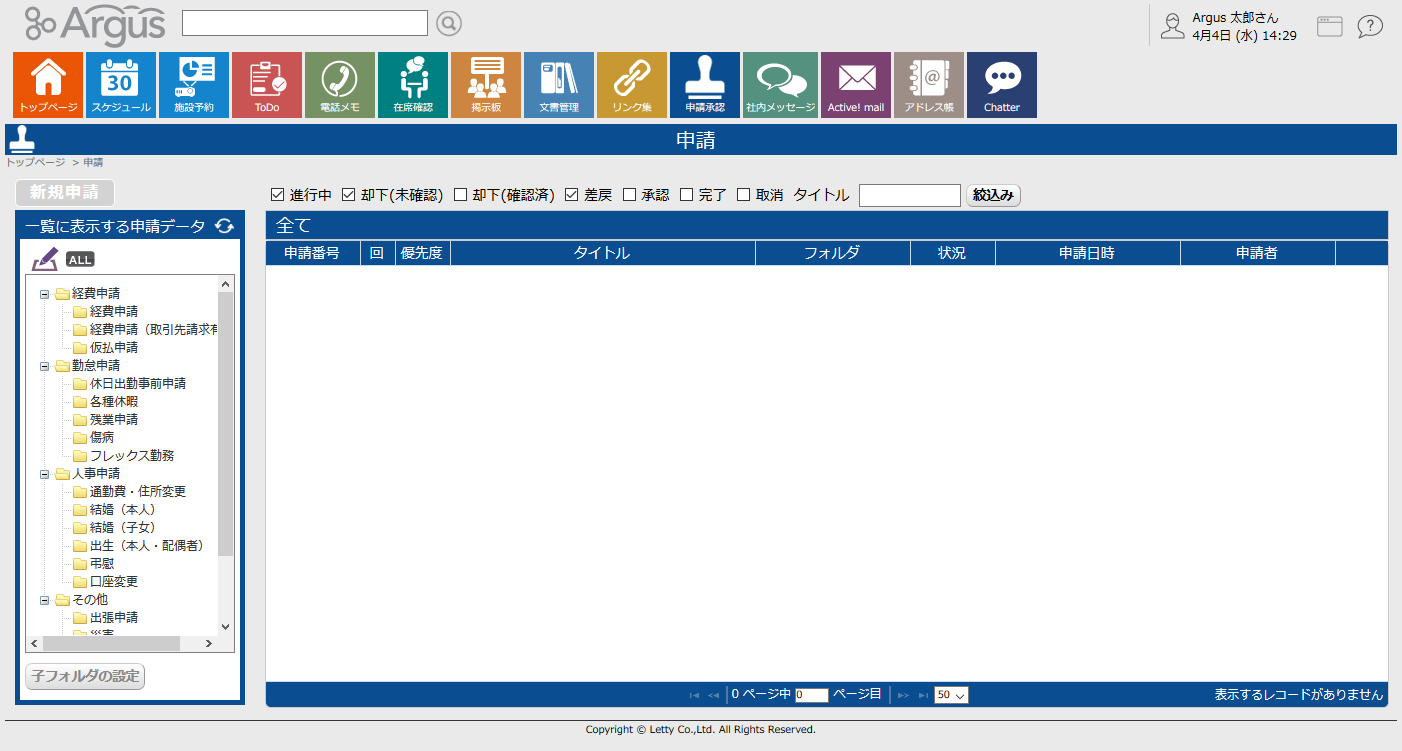Click the folder tree vertical scrollbar
The width and height of the screenshot is (1402, 751).
pyautogui.click(x=225, y=424)
